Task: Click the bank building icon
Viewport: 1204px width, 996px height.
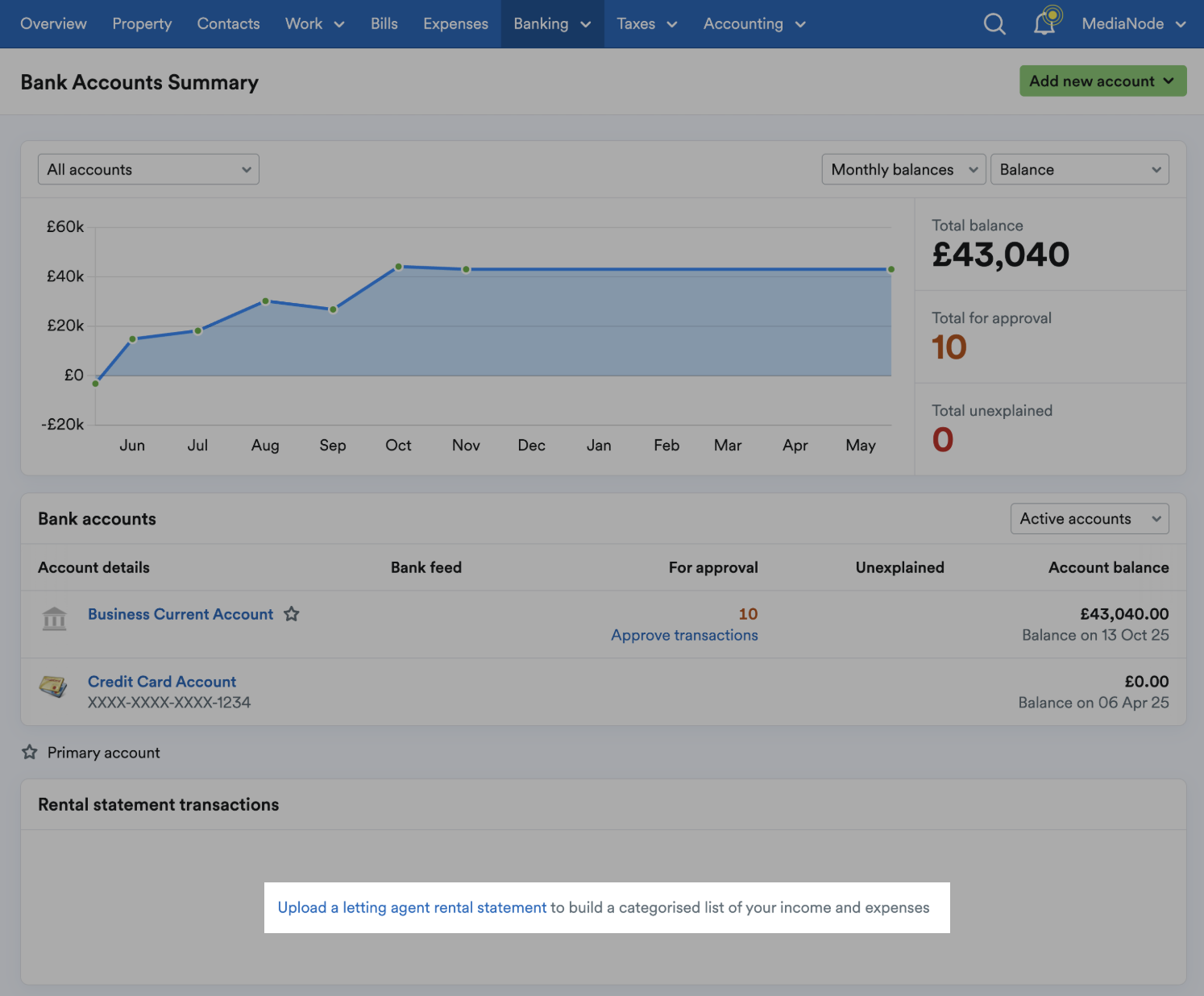Action: click(54, 619)
